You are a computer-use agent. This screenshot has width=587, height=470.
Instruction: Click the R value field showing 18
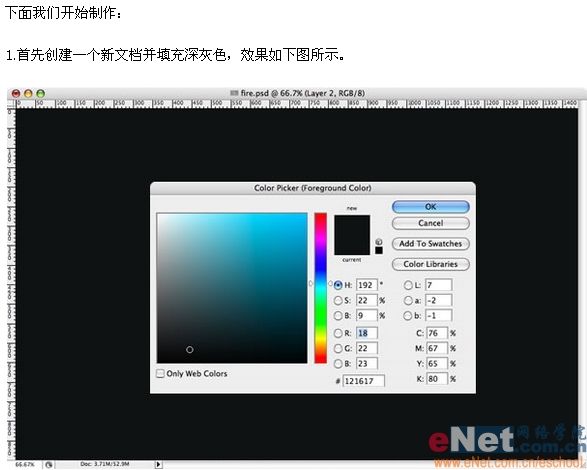point(367,333)
